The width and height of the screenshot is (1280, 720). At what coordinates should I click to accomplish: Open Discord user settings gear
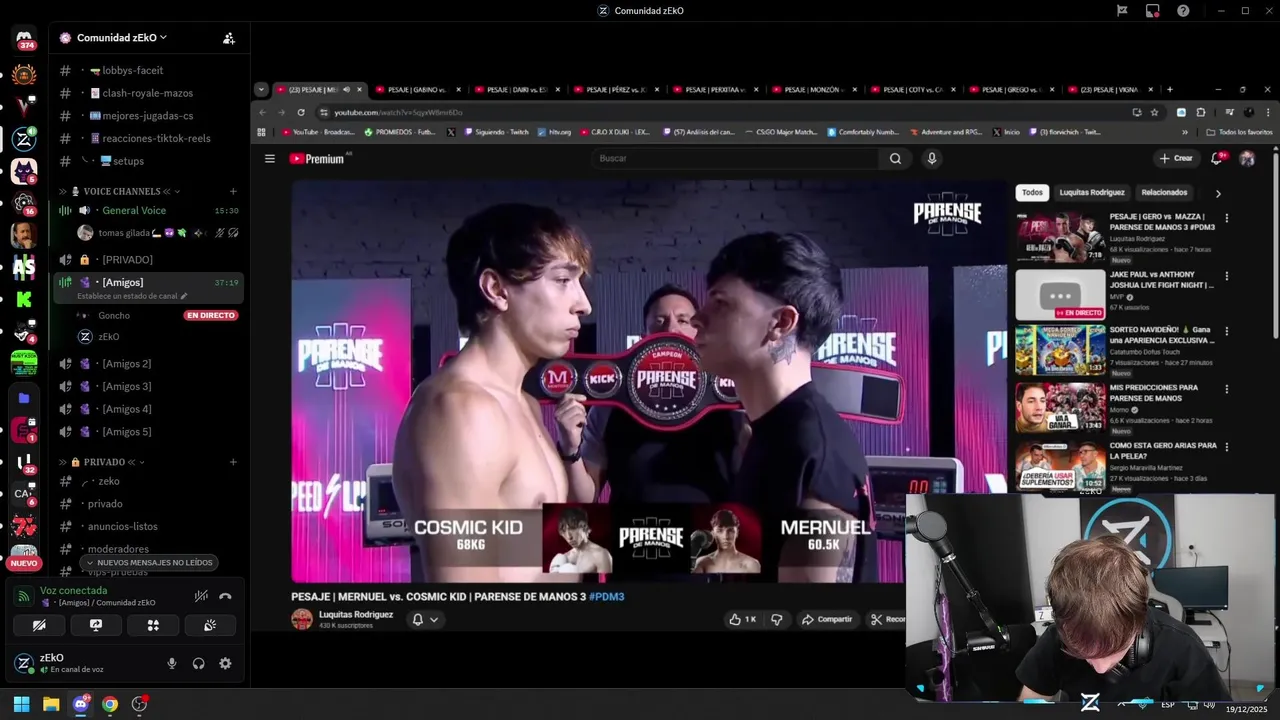[225, 663]
